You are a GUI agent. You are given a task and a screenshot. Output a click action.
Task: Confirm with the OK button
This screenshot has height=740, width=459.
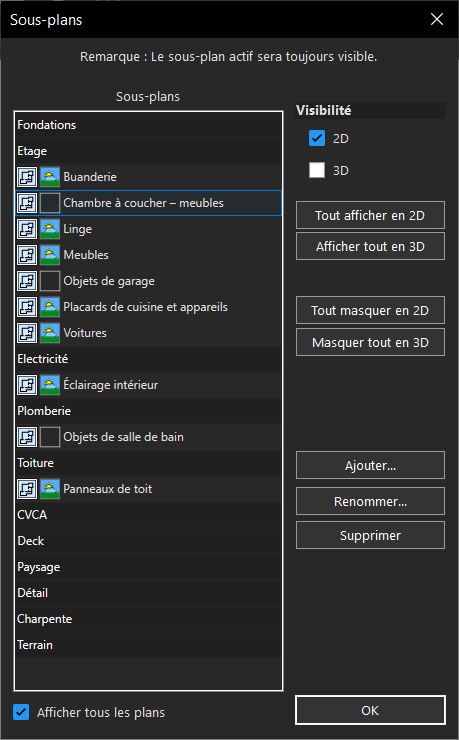[370, 710]
